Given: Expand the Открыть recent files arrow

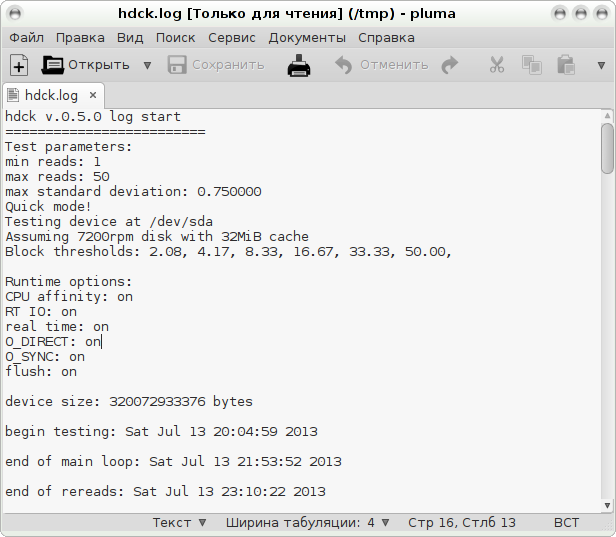Looking at the screenshot, I should 147,65.
